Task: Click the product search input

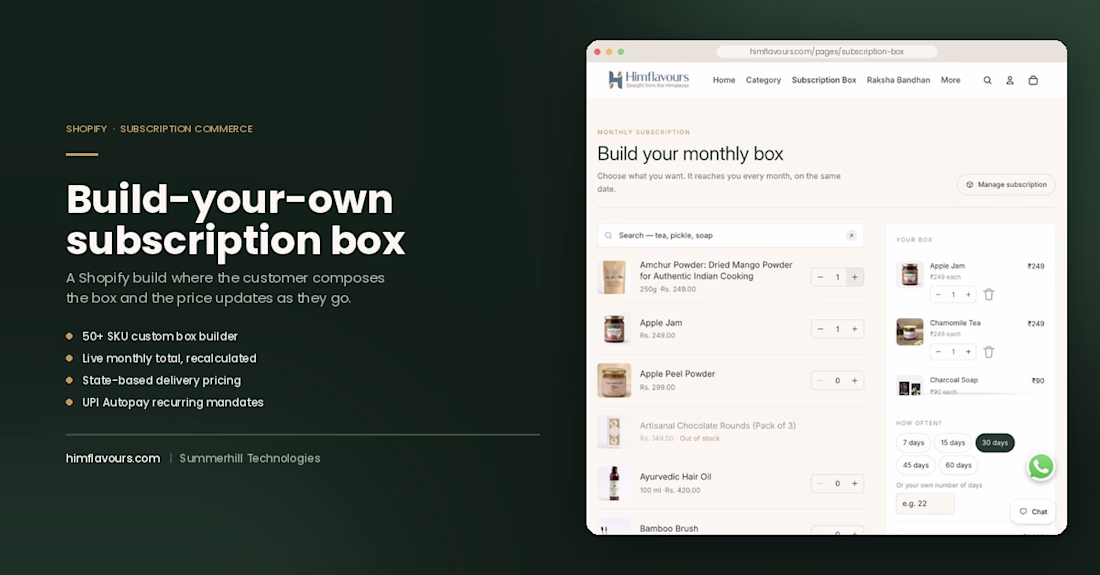Action: [730, 236]
